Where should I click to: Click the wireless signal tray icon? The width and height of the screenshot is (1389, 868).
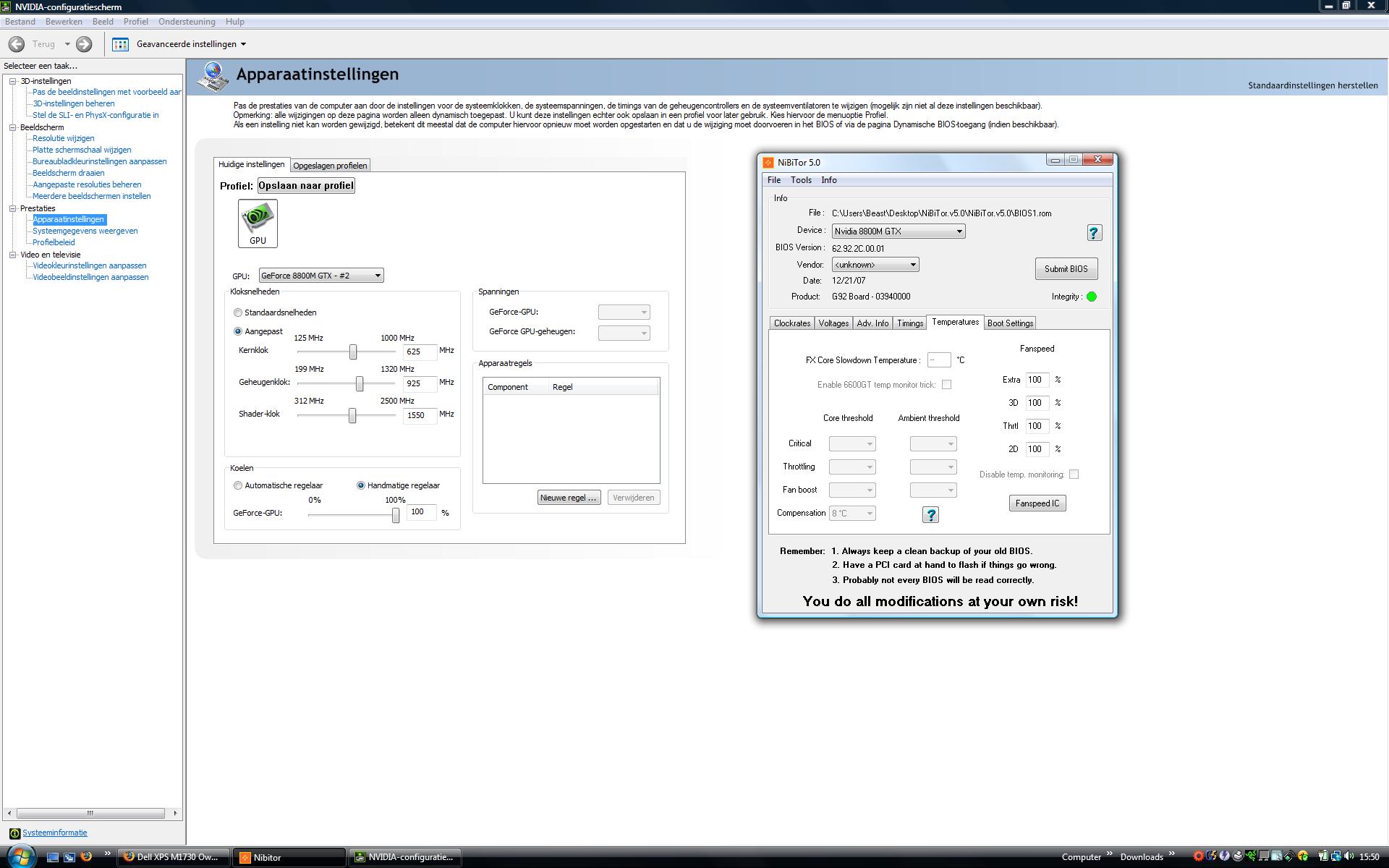1289,856
